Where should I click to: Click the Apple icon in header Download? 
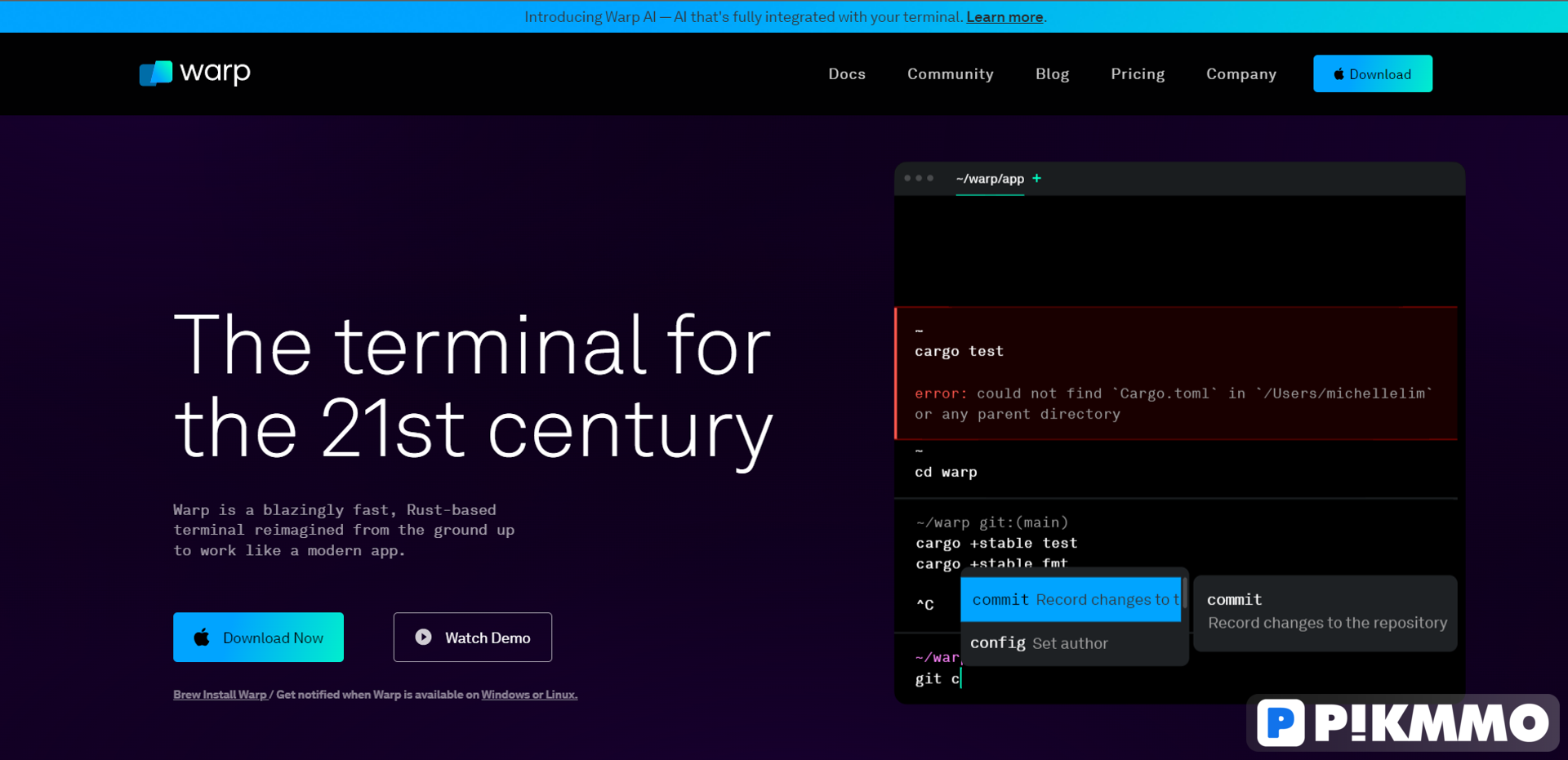[1339, 74]
